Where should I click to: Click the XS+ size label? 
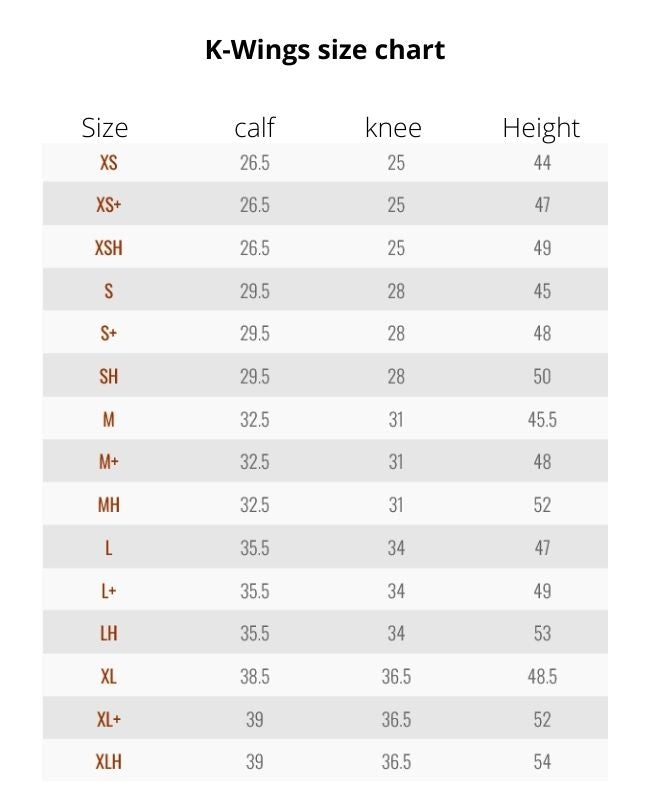point(108,205)
